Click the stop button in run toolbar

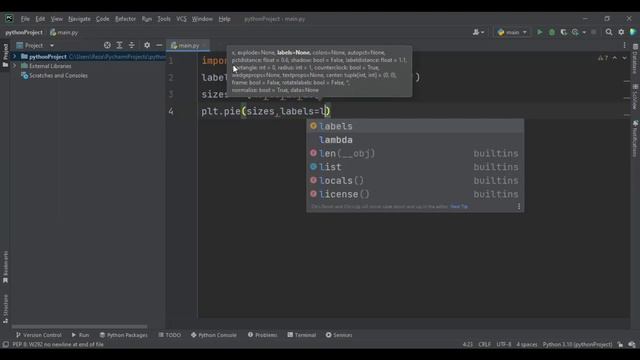593,32
